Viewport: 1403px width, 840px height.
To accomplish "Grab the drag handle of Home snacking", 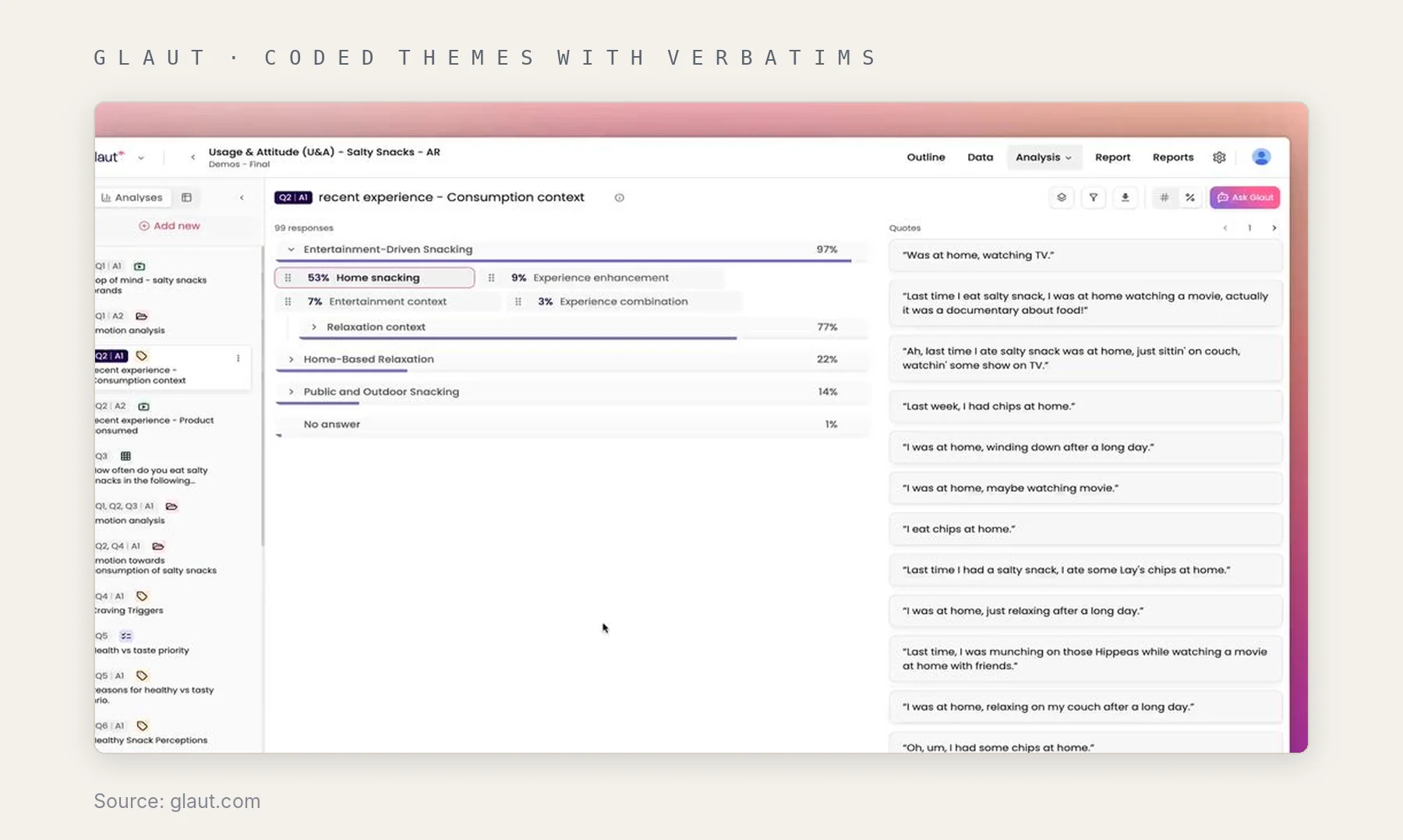I will tap(288, 278).
